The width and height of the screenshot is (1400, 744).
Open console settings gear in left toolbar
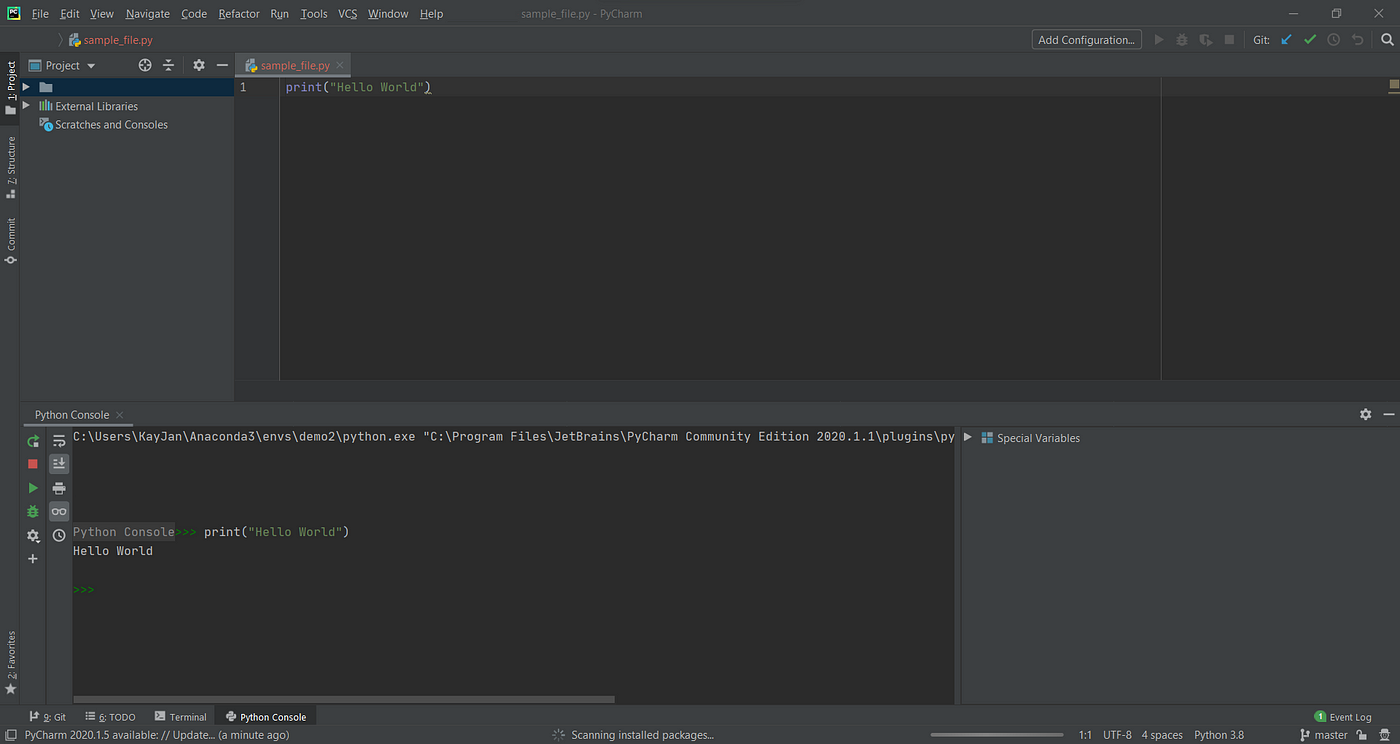pos(33,536)
